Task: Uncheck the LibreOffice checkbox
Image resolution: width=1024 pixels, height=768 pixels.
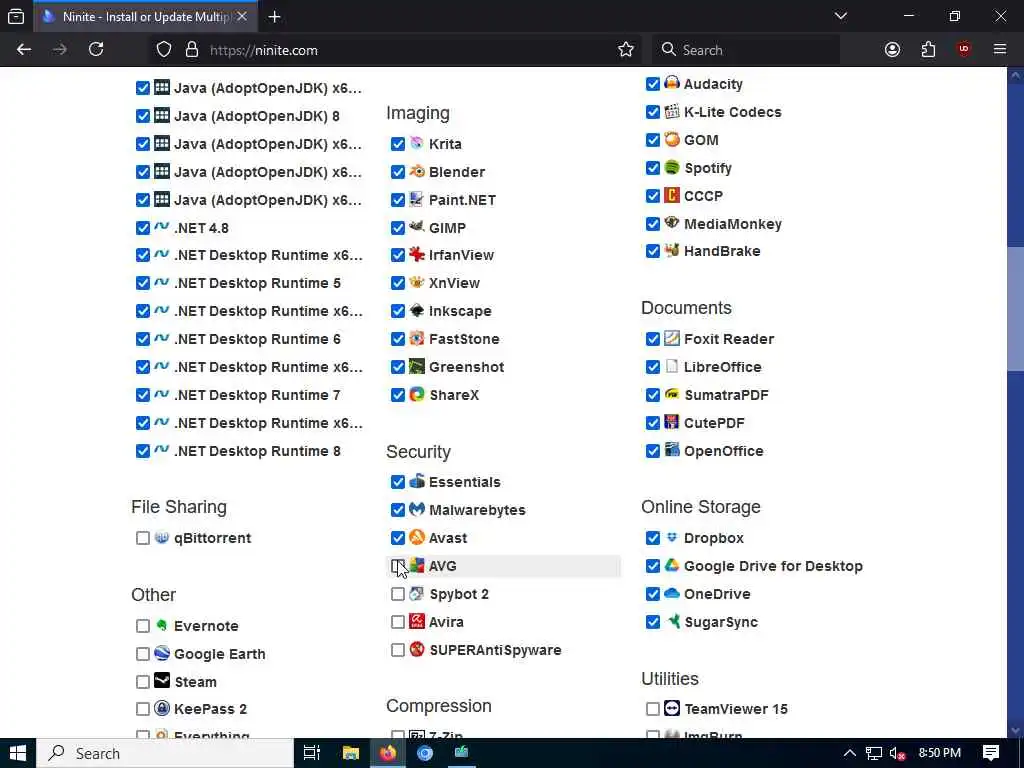Action: (x=652, y=366)
